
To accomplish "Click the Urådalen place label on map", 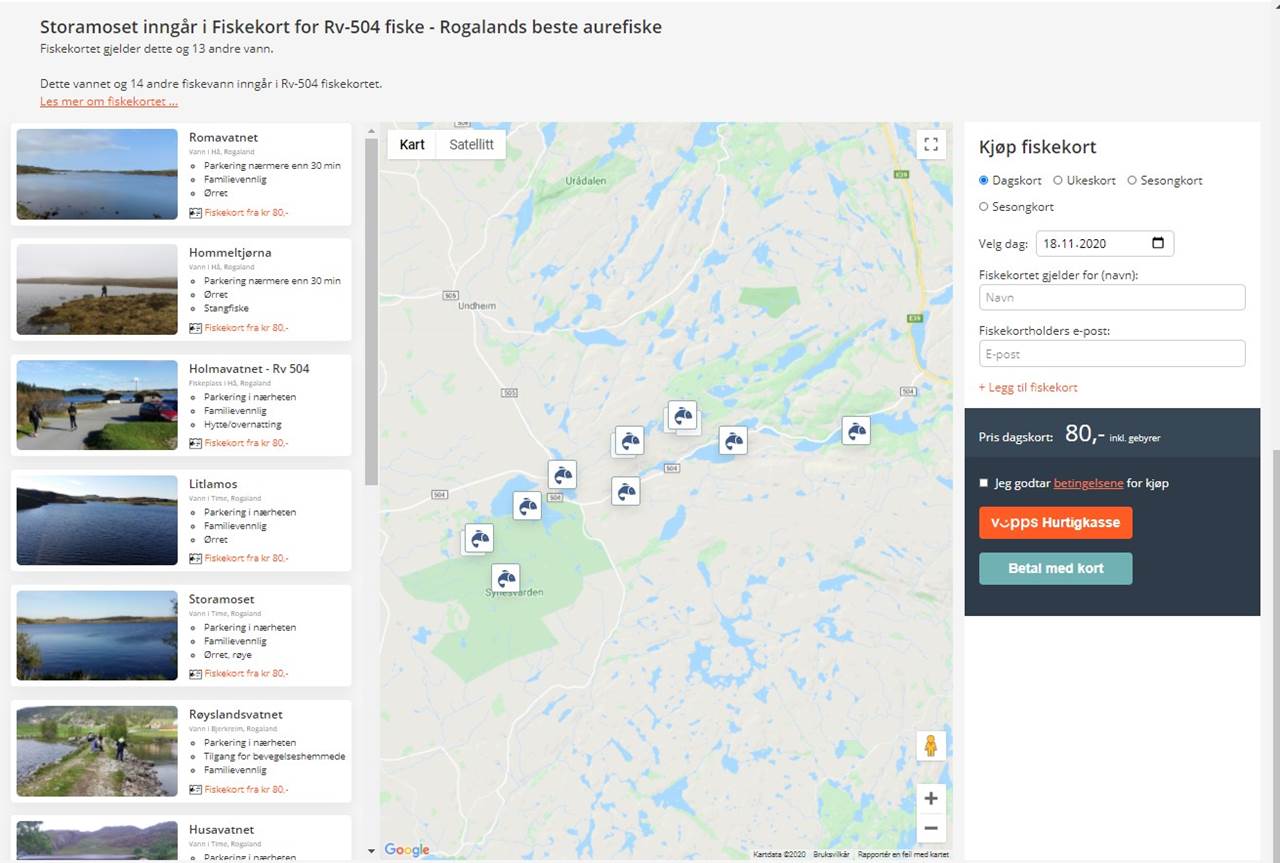I will [x=586, y=181].
